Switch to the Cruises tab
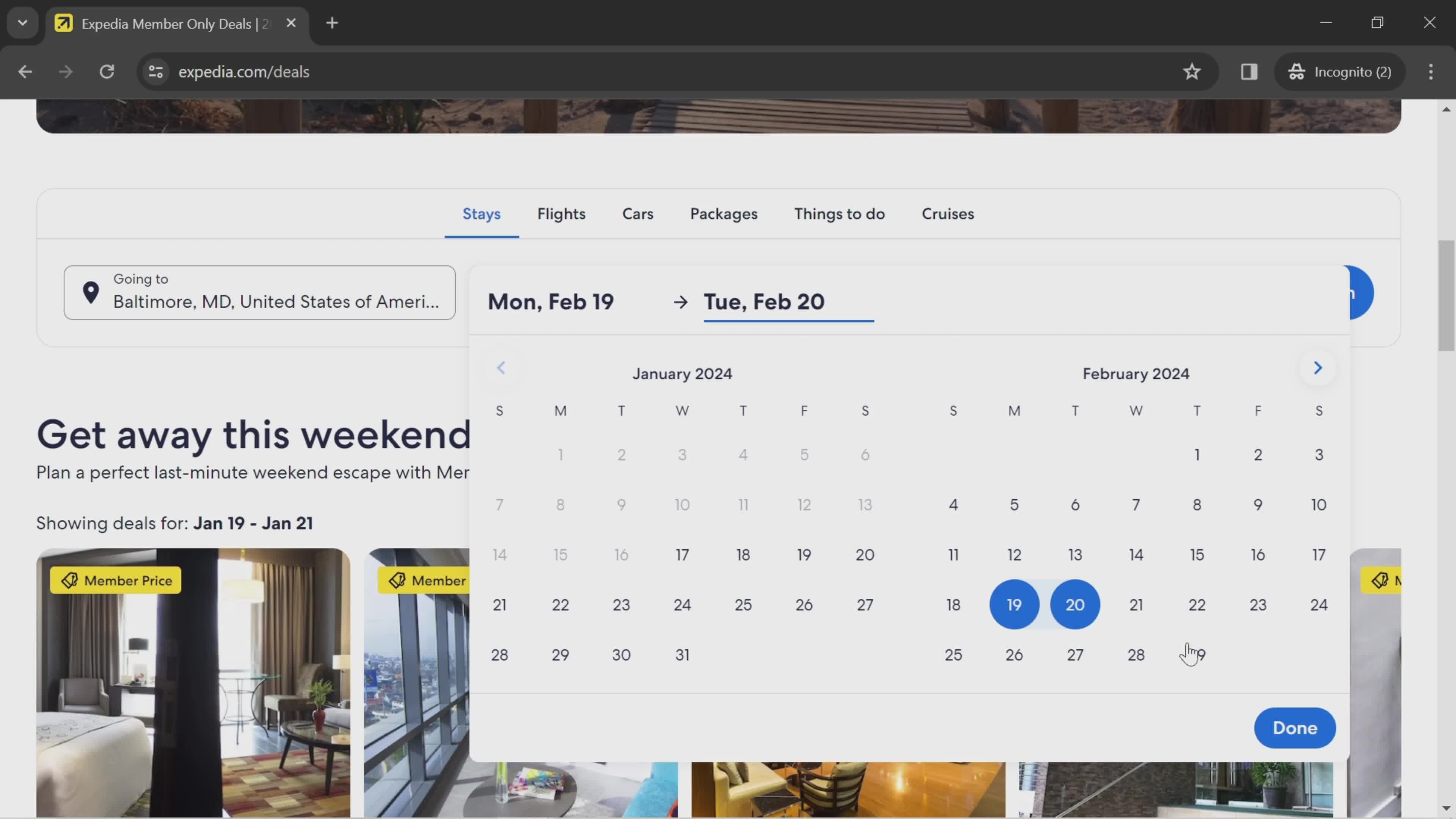The width and height of the screenshot is (1456, 819). click(x=948, y=213)
